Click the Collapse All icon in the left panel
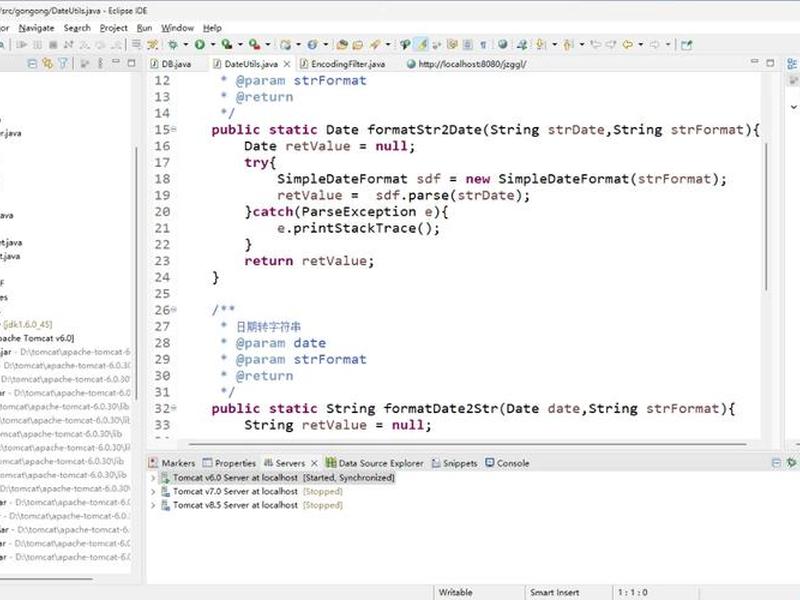The width and height of the screenshot is (800, 600). point(32,64)
